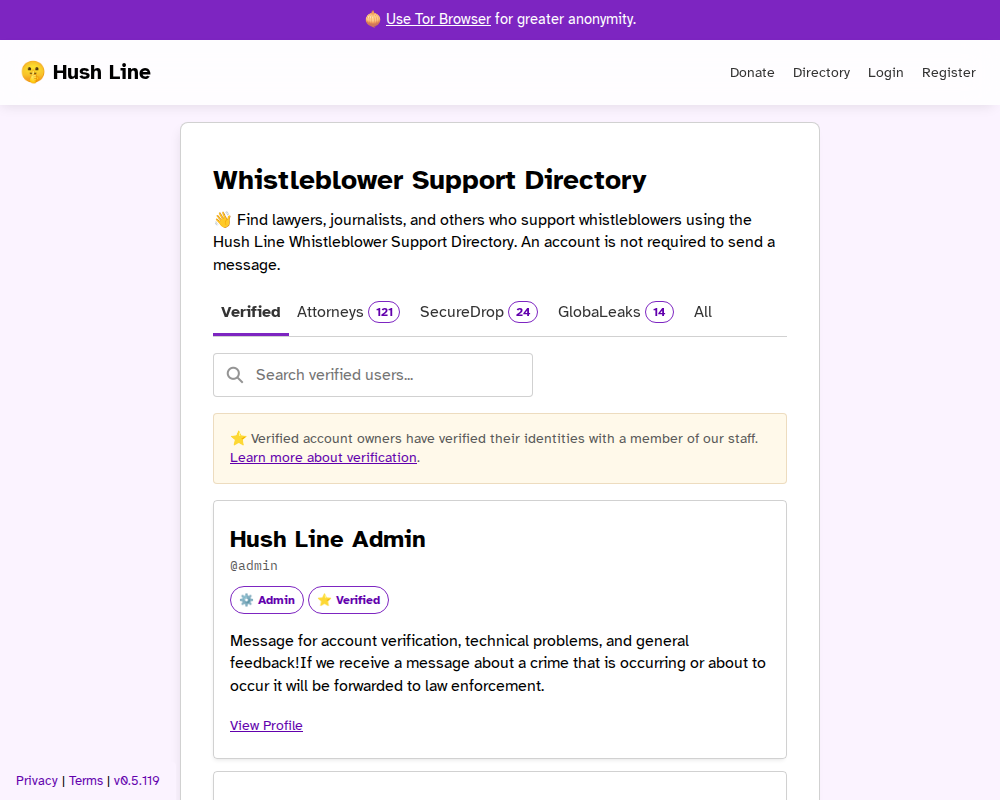Switch to the Attorneys tab
1000x800 pixels.
coord(348,311)
